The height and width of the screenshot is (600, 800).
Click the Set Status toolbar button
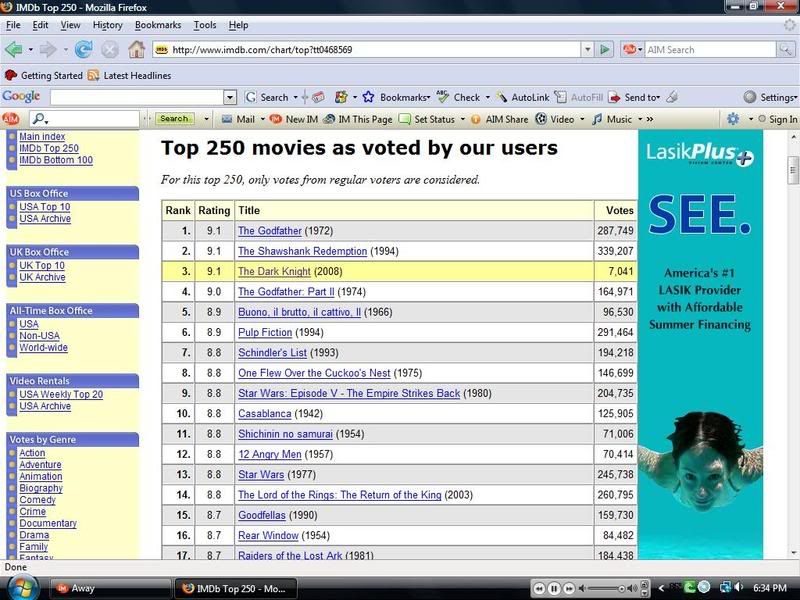click(427, 119)
